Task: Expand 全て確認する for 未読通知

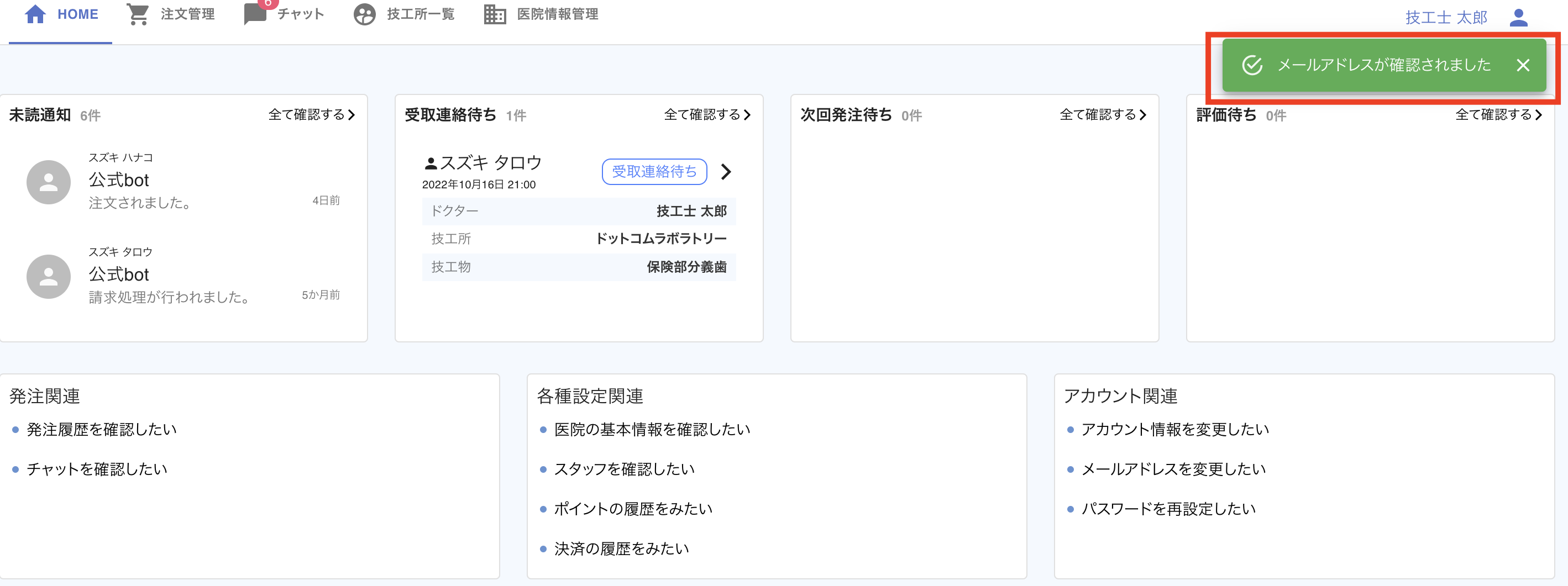Action: (x=312, y=114)
